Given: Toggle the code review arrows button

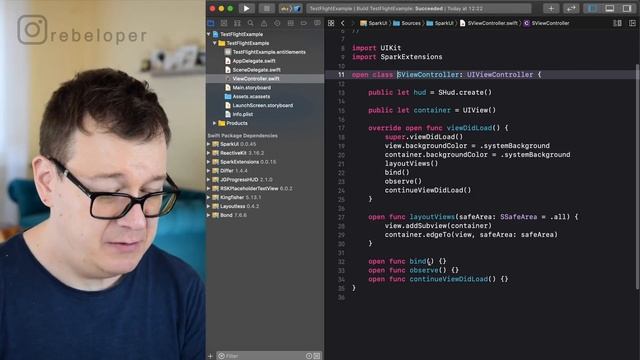Looking at the screenshot, I should pyautogui.click(x=571, y=8).
